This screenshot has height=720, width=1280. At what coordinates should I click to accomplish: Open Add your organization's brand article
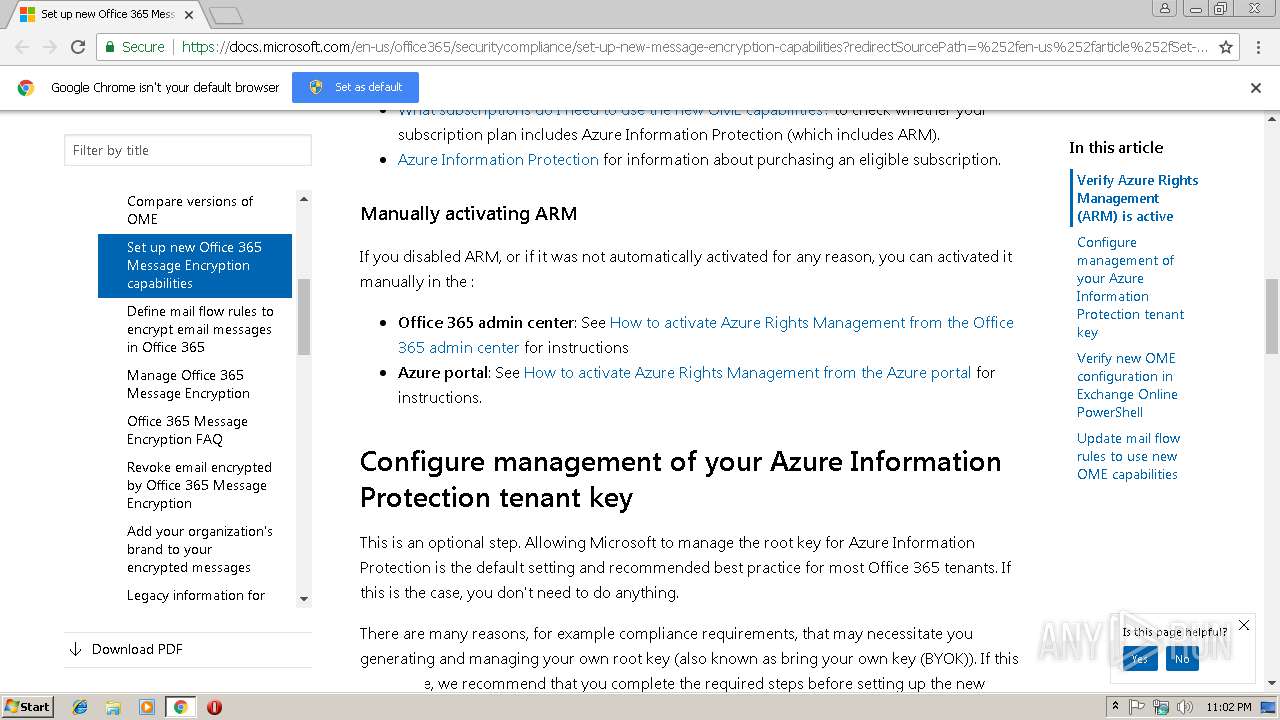click(199, 549)
